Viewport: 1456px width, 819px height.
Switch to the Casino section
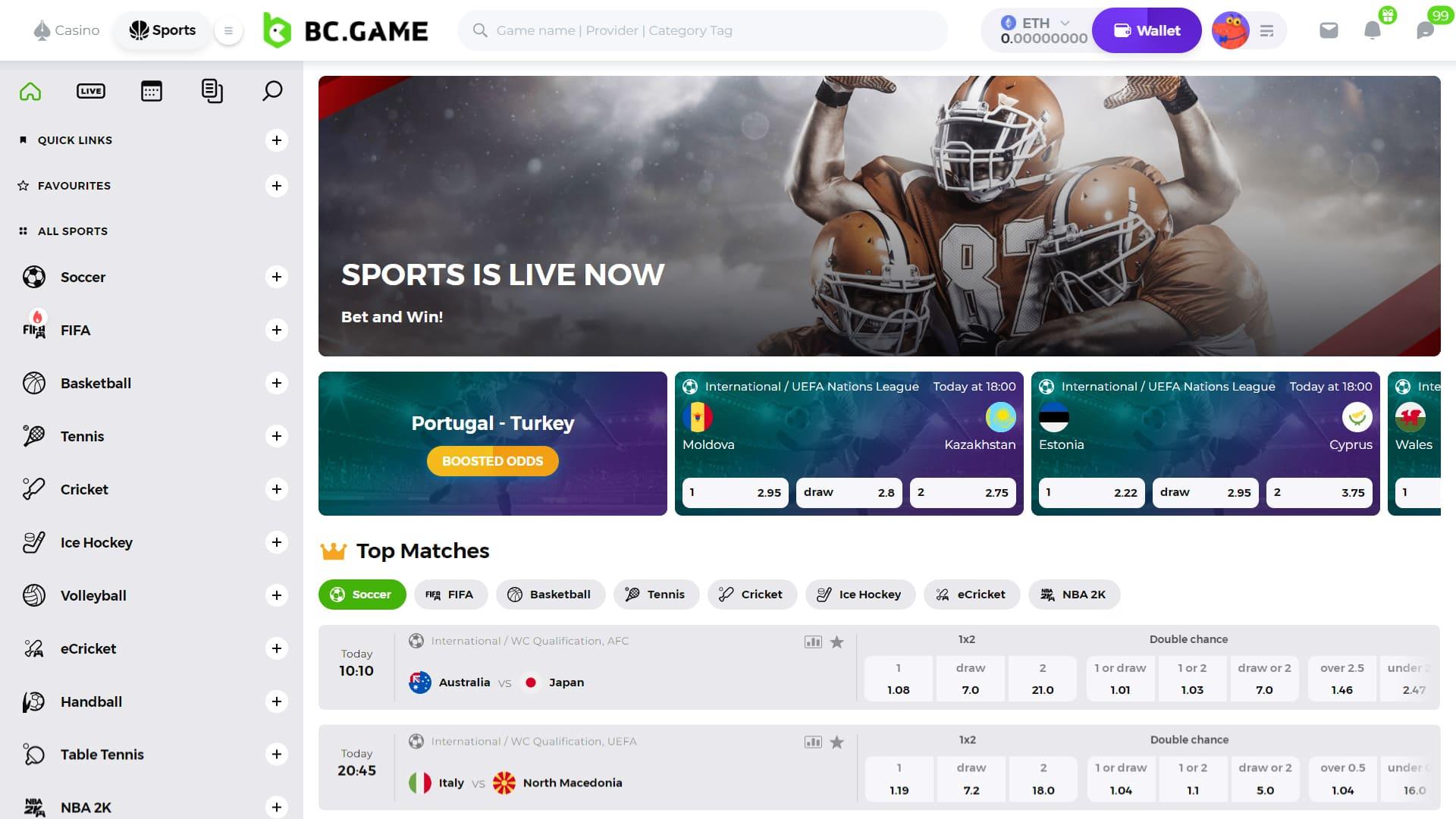tap(67, 30)
